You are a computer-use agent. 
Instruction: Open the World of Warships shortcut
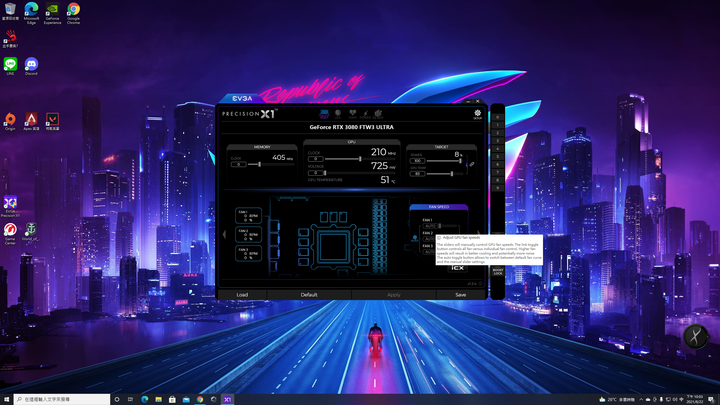pos(31,231)
